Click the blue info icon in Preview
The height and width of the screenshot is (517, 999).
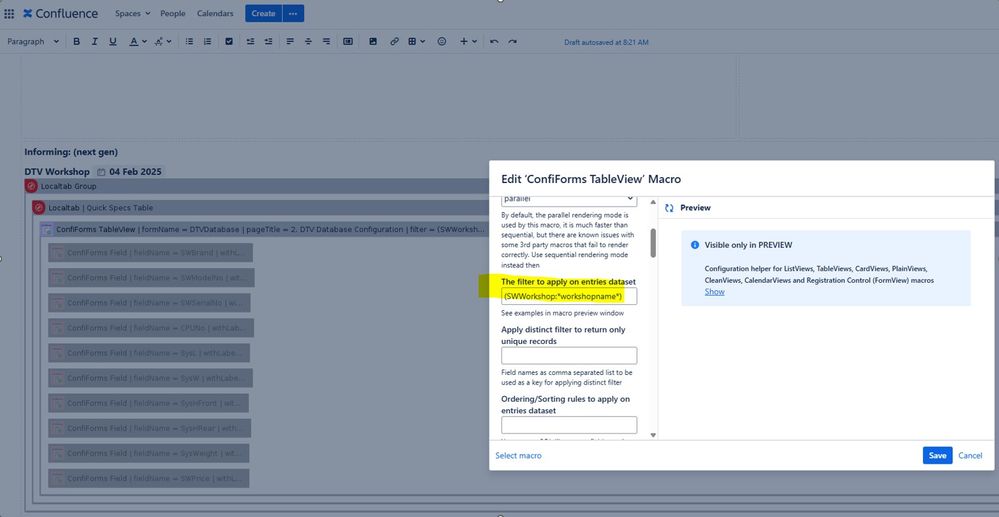point(695,245)
